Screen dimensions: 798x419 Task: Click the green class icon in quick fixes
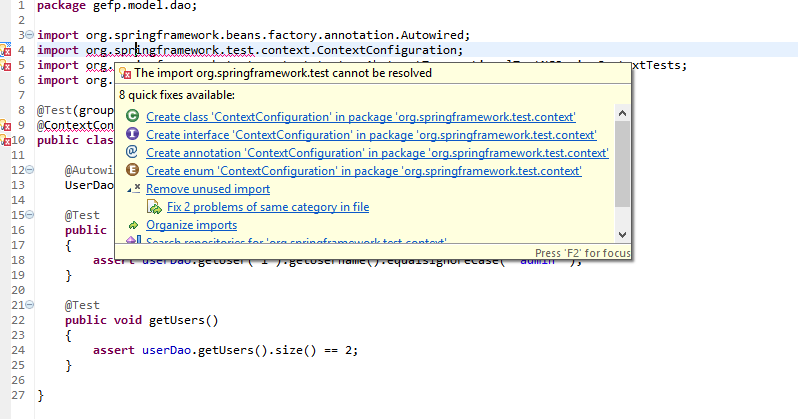click(x=133, y=117)
